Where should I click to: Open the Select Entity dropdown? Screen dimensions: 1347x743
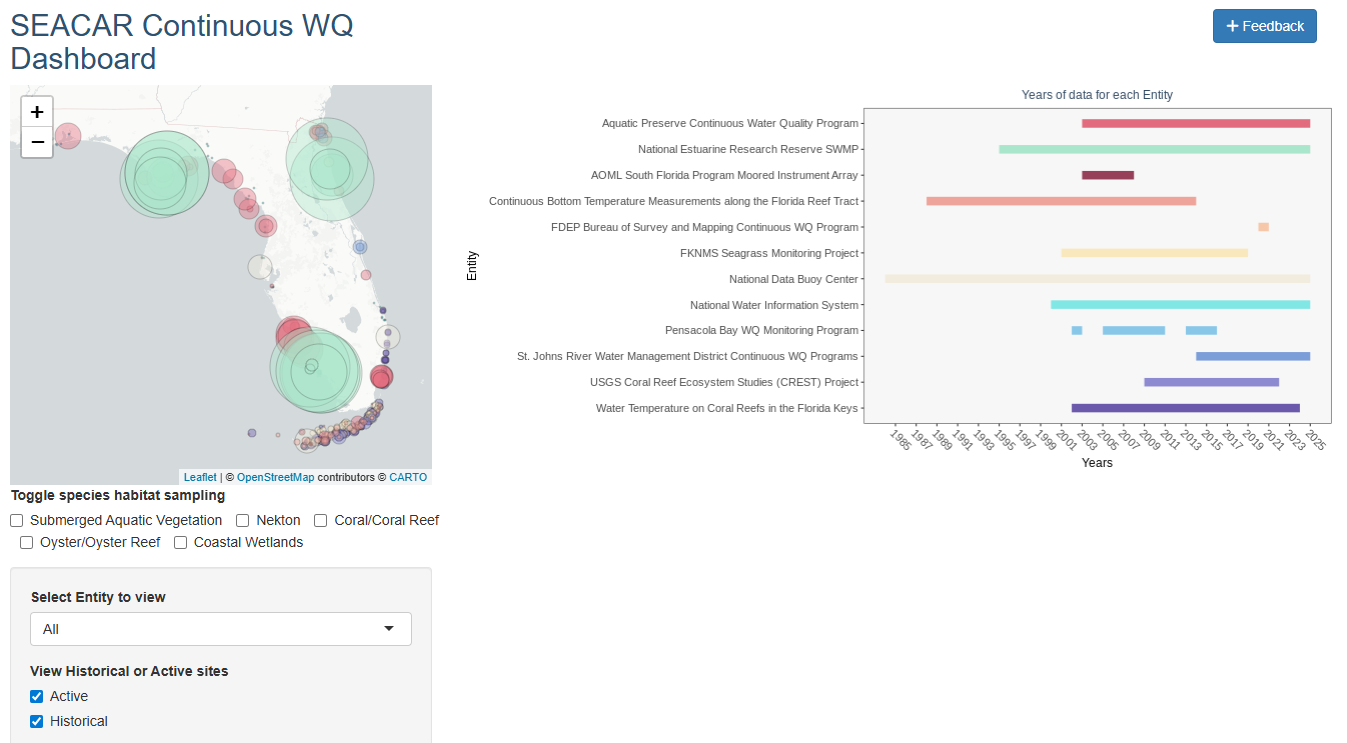220,629
